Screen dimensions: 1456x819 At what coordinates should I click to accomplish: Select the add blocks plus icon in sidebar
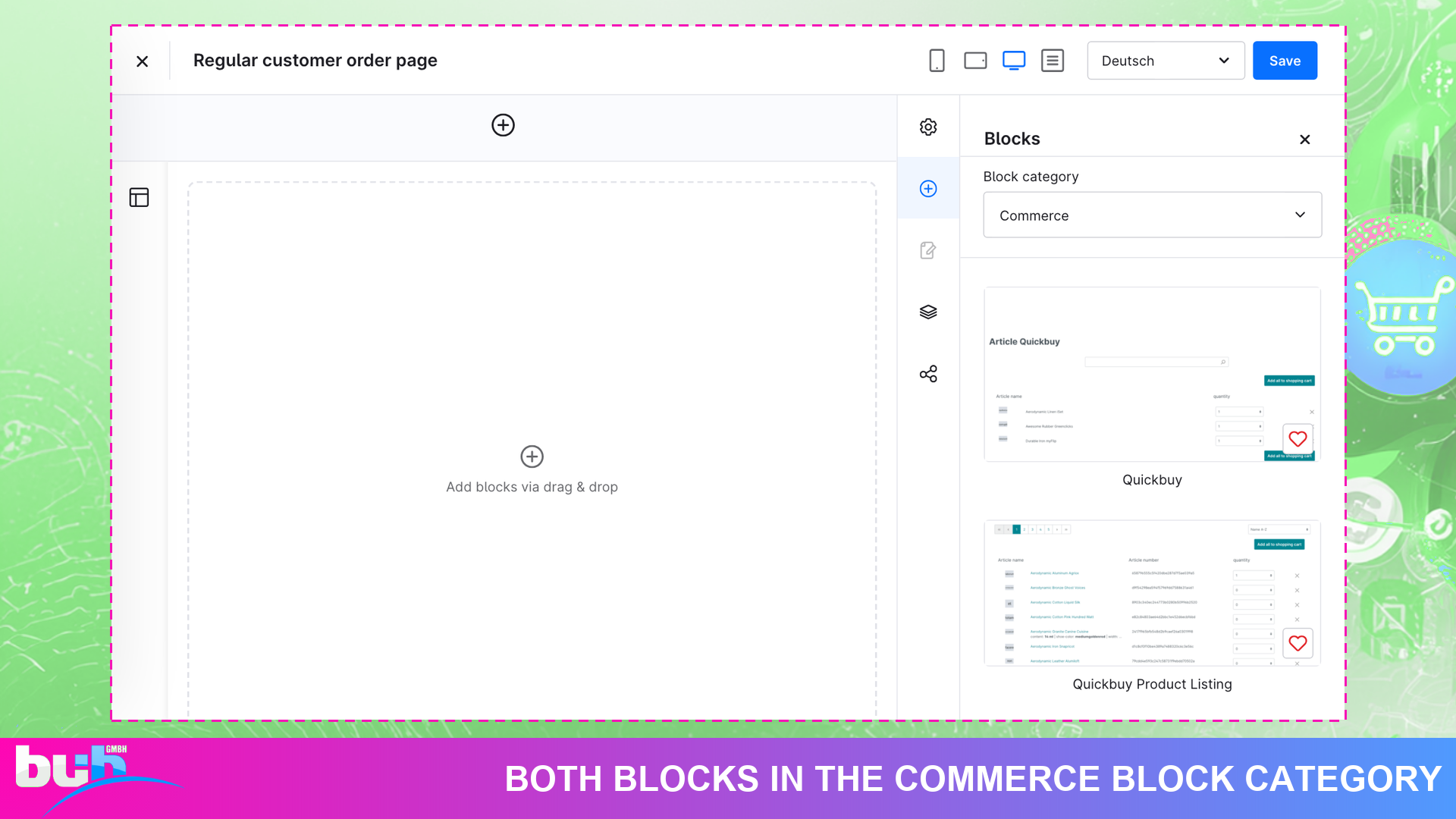click(x=928, y=189)
